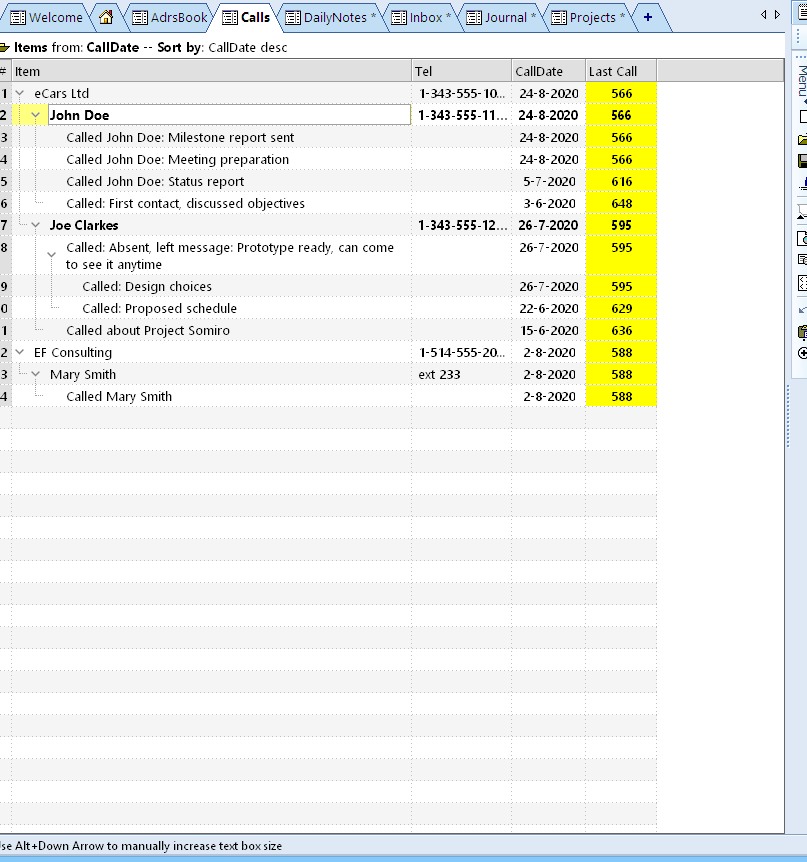
Task: Add a new tab with the plus button
Action: tap(650, 17)
